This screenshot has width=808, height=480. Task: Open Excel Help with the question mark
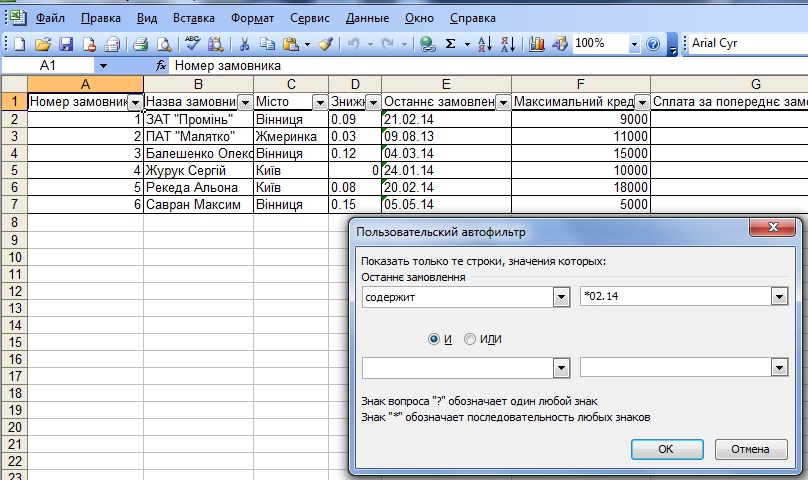653,44
